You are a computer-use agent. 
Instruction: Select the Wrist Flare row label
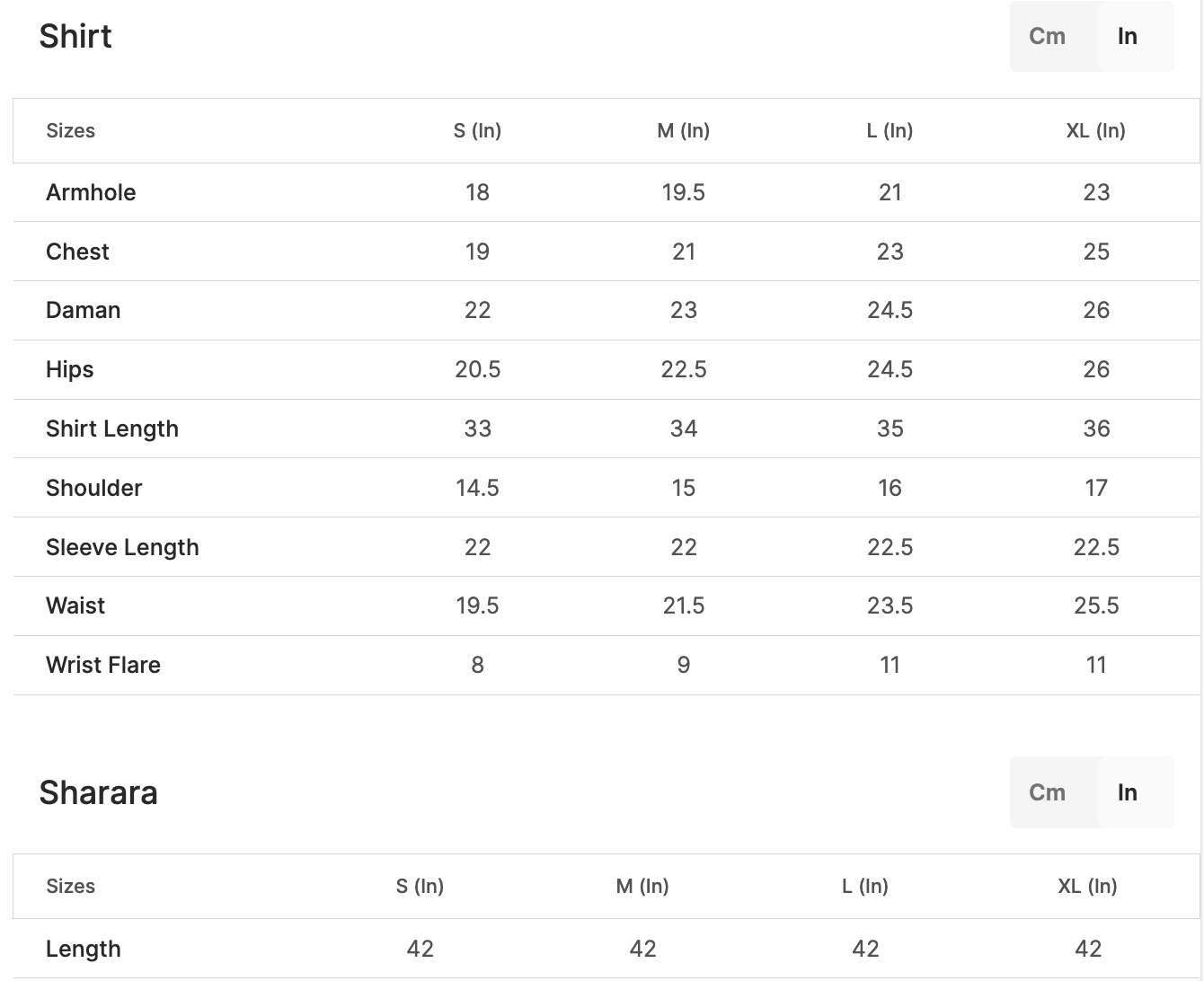click(103, 665)
